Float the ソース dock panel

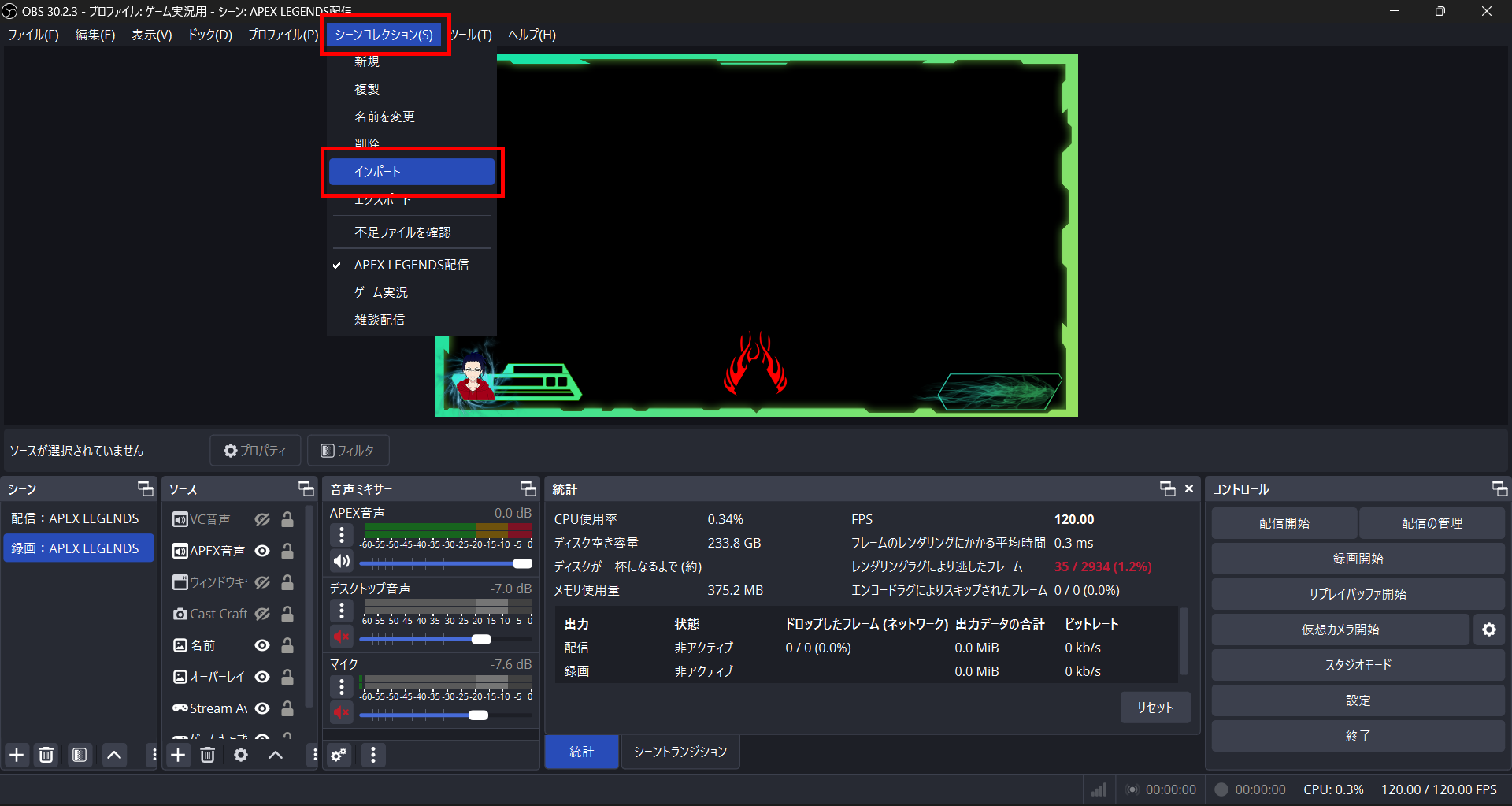click(x=306, y=488)
